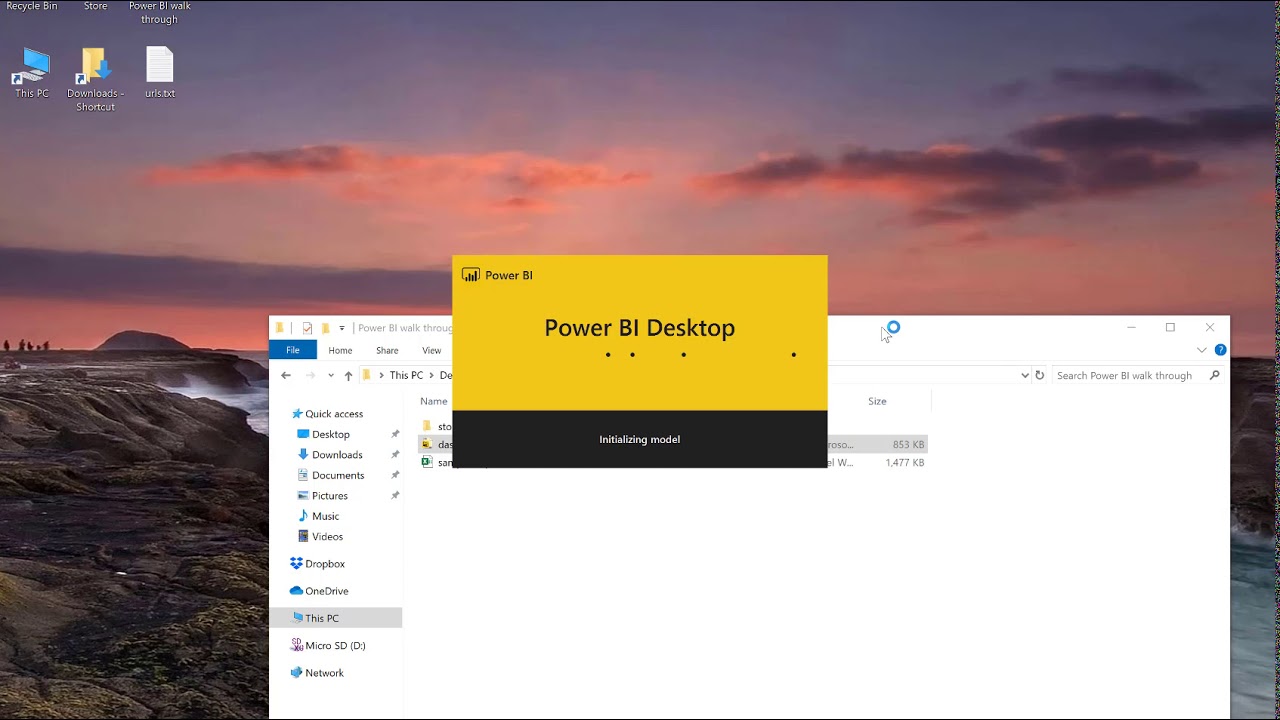
Task: Select Micro SD (D:) in navigation pane
Action: click(335, 646)
